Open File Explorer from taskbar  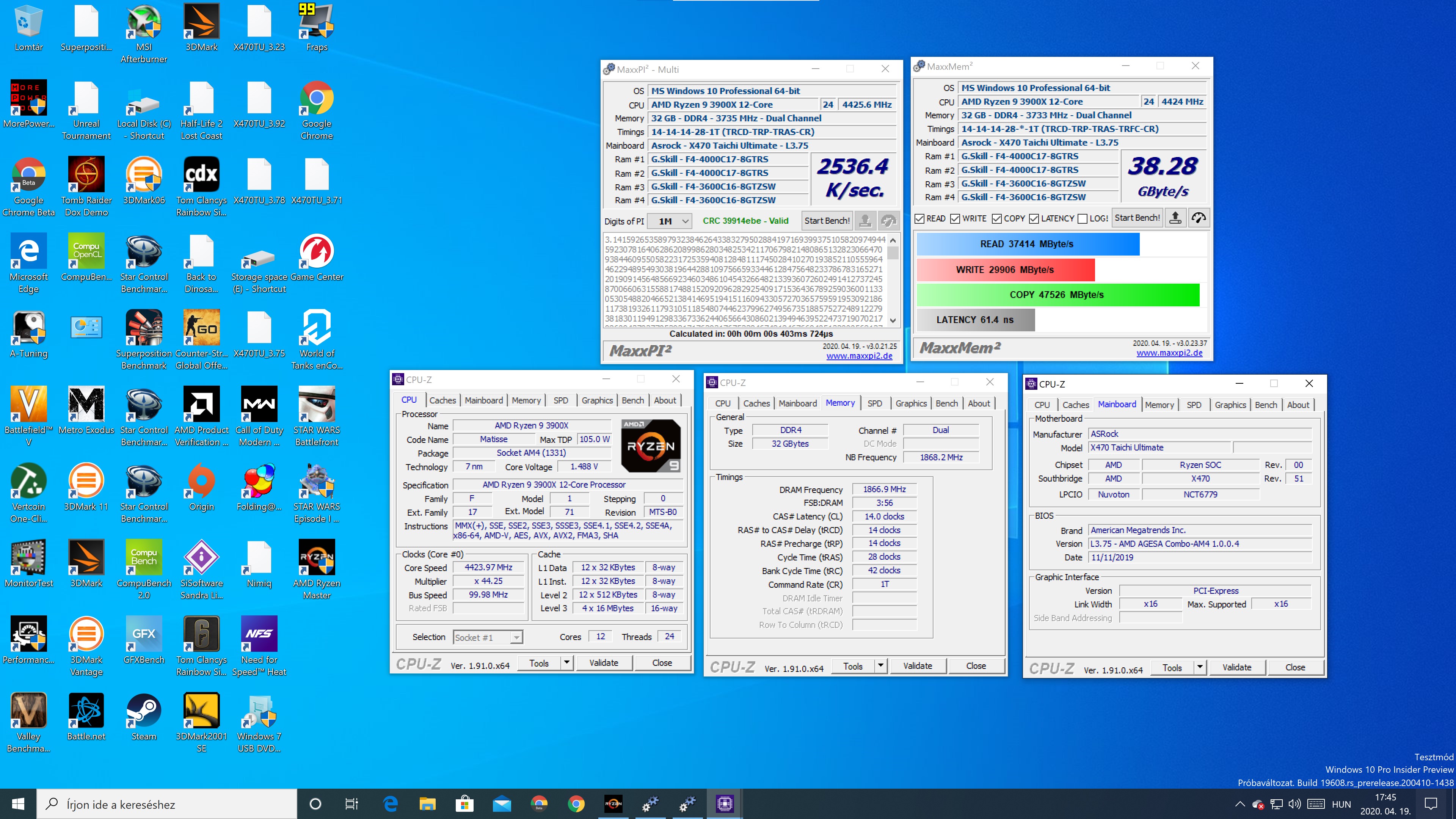(427, 804)
